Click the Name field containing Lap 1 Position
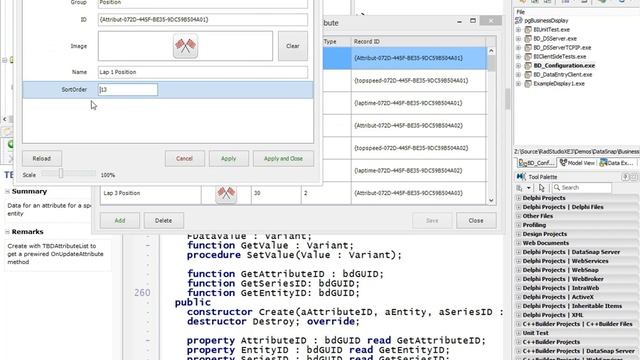Viewport: 640px width, 360px height. click(202, 72)
